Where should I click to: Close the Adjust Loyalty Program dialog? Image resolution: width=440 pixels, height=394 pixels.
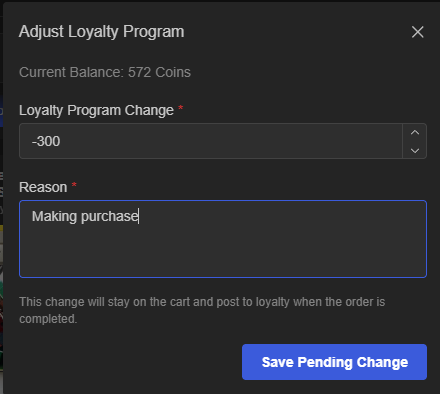pos(417,32)
